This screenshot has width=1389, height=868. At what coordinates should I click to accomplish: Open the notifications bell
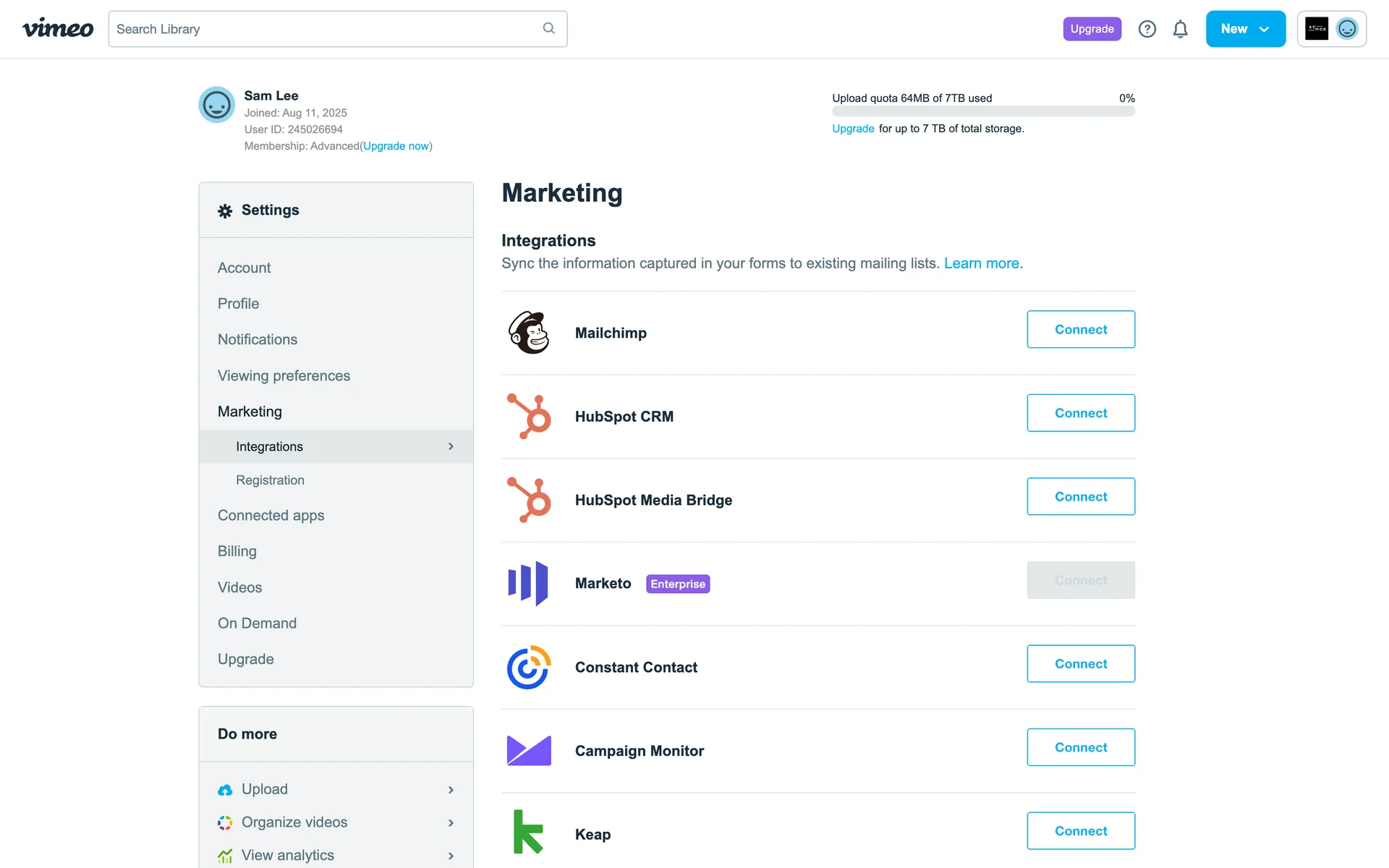point(1180,29)
